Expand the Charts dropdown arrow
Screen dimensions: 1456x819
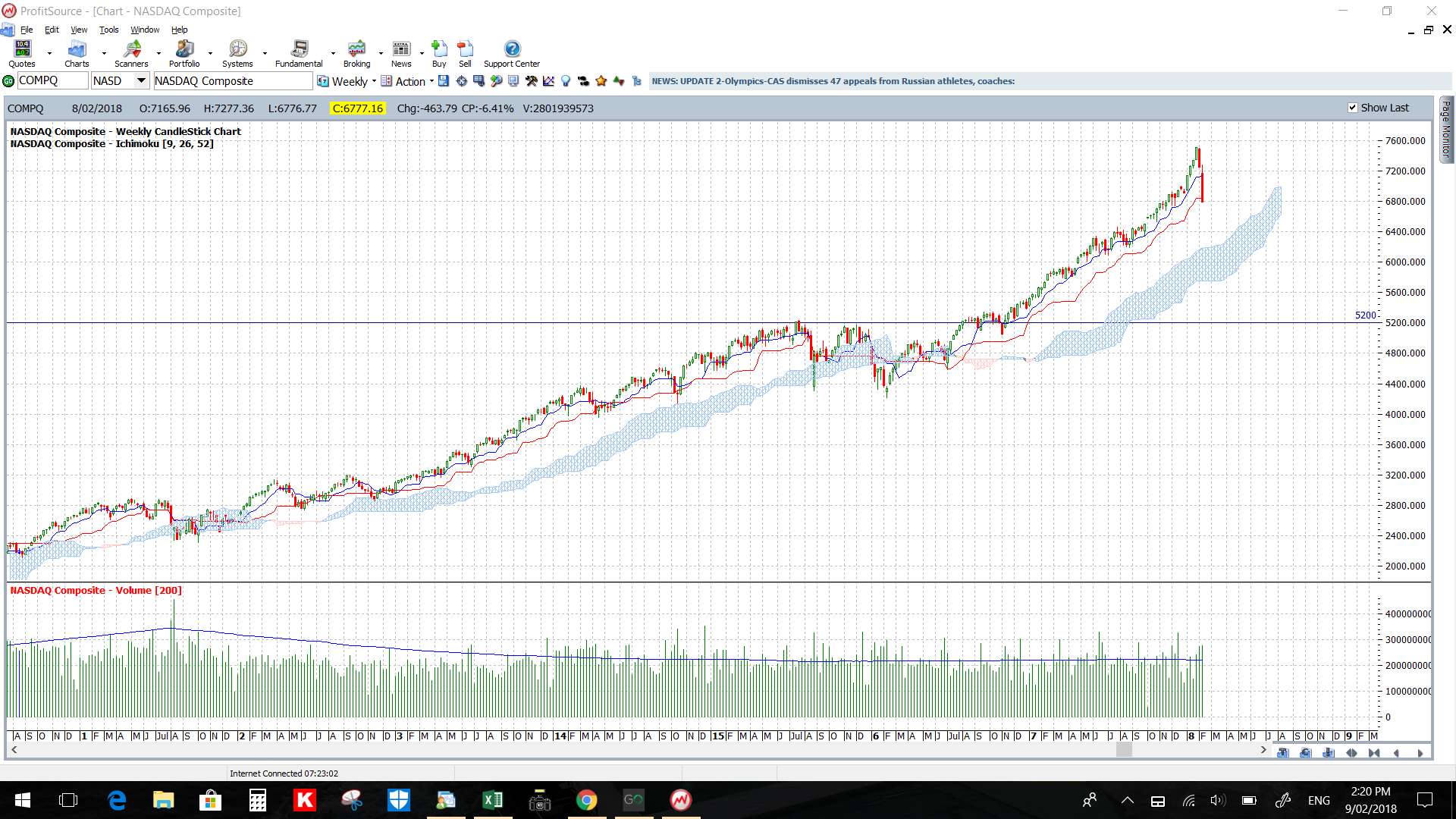pos(104,54)
